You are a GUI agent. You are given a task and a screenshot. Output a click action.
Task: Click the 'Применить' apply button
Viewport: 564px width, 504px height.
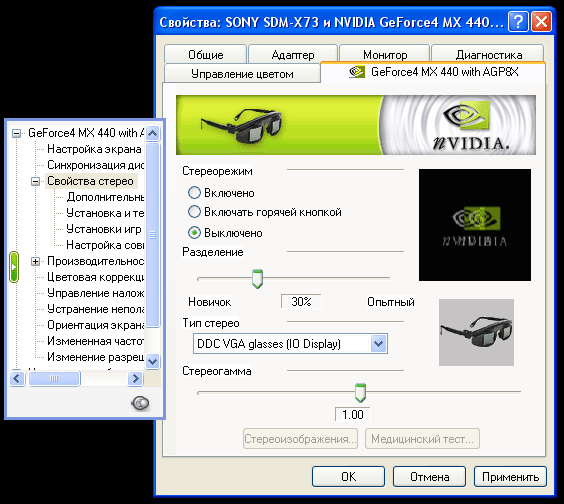coord(510,477)
